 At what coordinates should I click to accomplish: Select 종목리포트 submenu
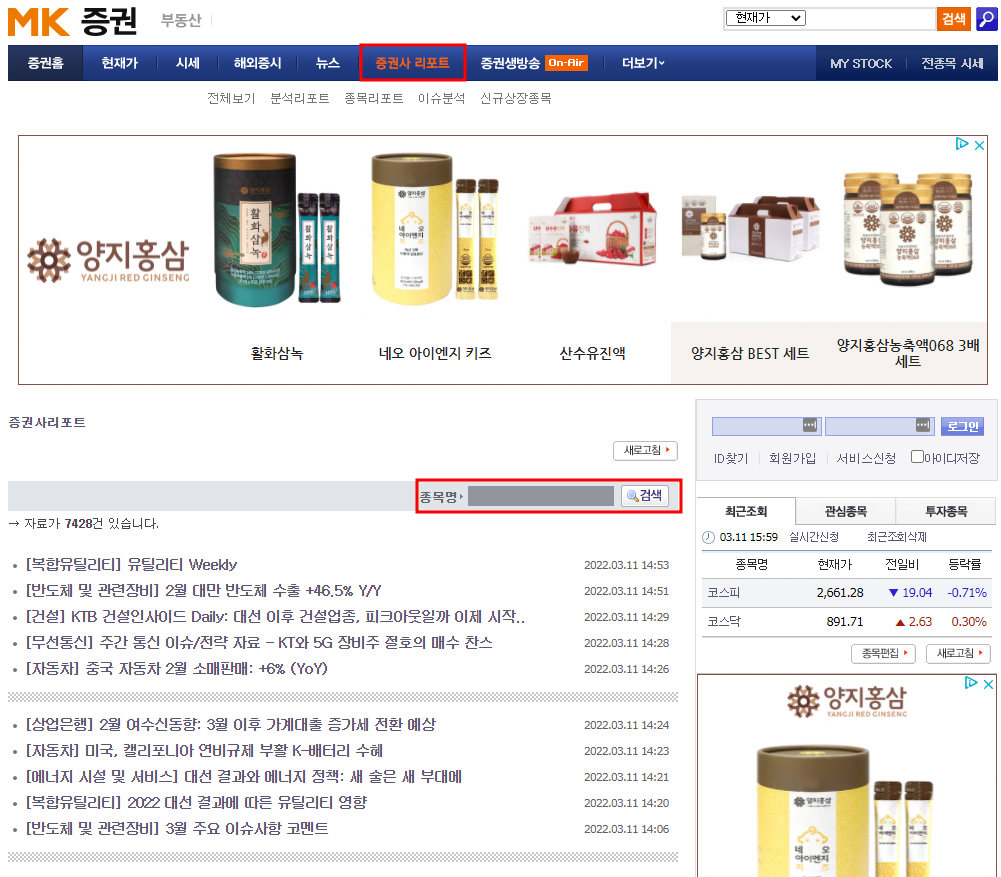click(373, 98)
